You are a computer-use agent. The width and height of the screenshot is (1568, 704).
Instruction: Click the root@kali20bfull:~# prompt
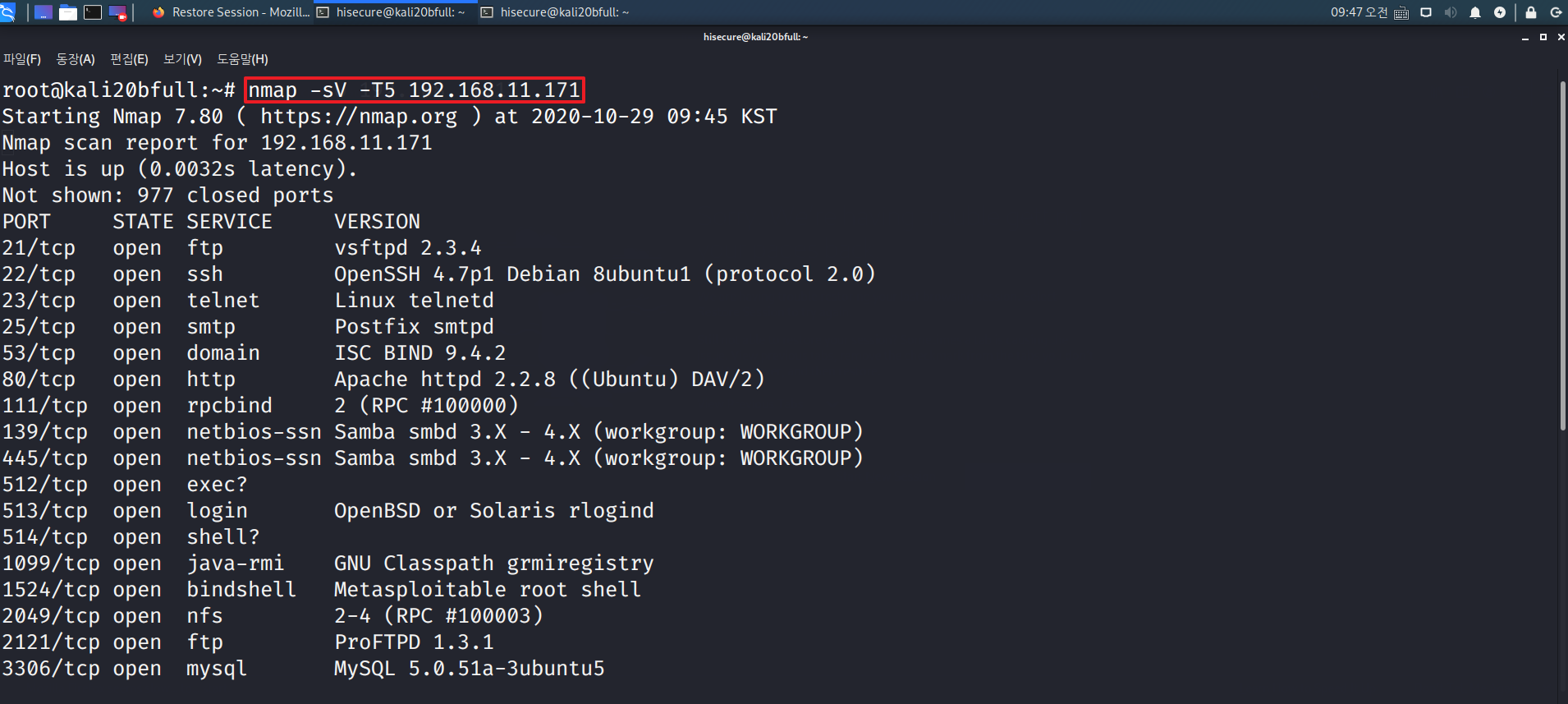pos(119,90)
